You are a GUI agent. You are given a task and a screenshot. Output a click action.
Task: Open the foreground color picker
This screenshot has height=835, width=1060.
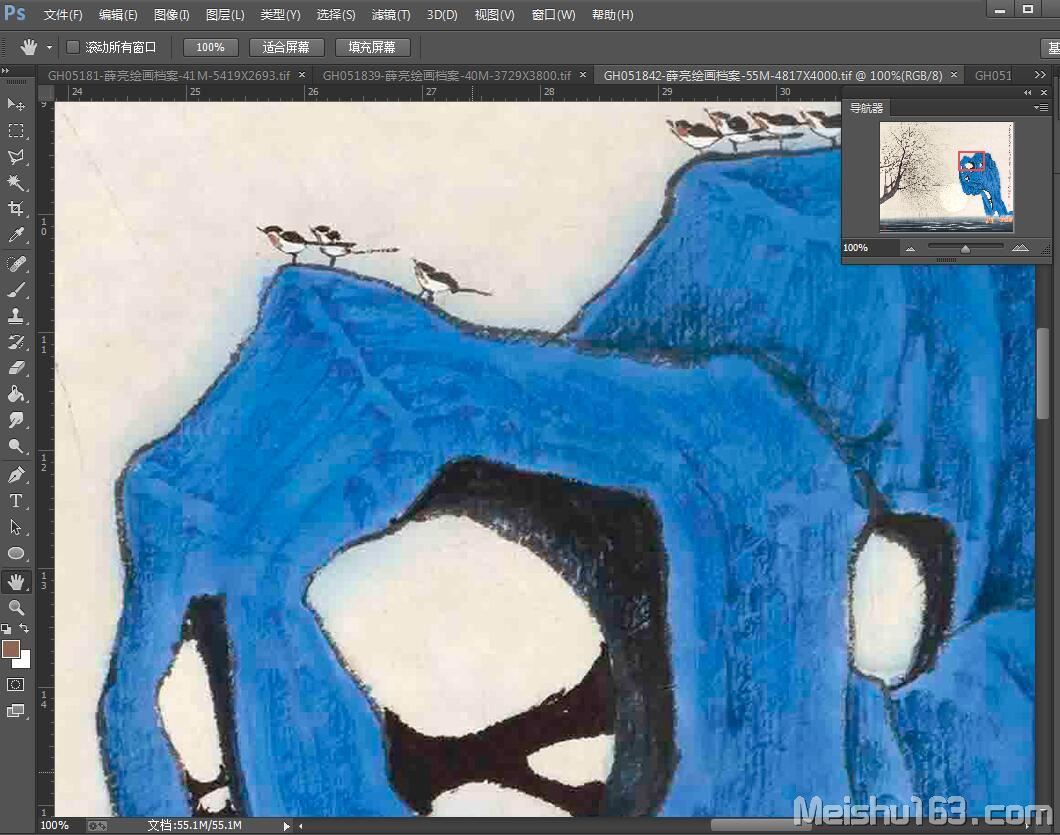tap(9, 650)
